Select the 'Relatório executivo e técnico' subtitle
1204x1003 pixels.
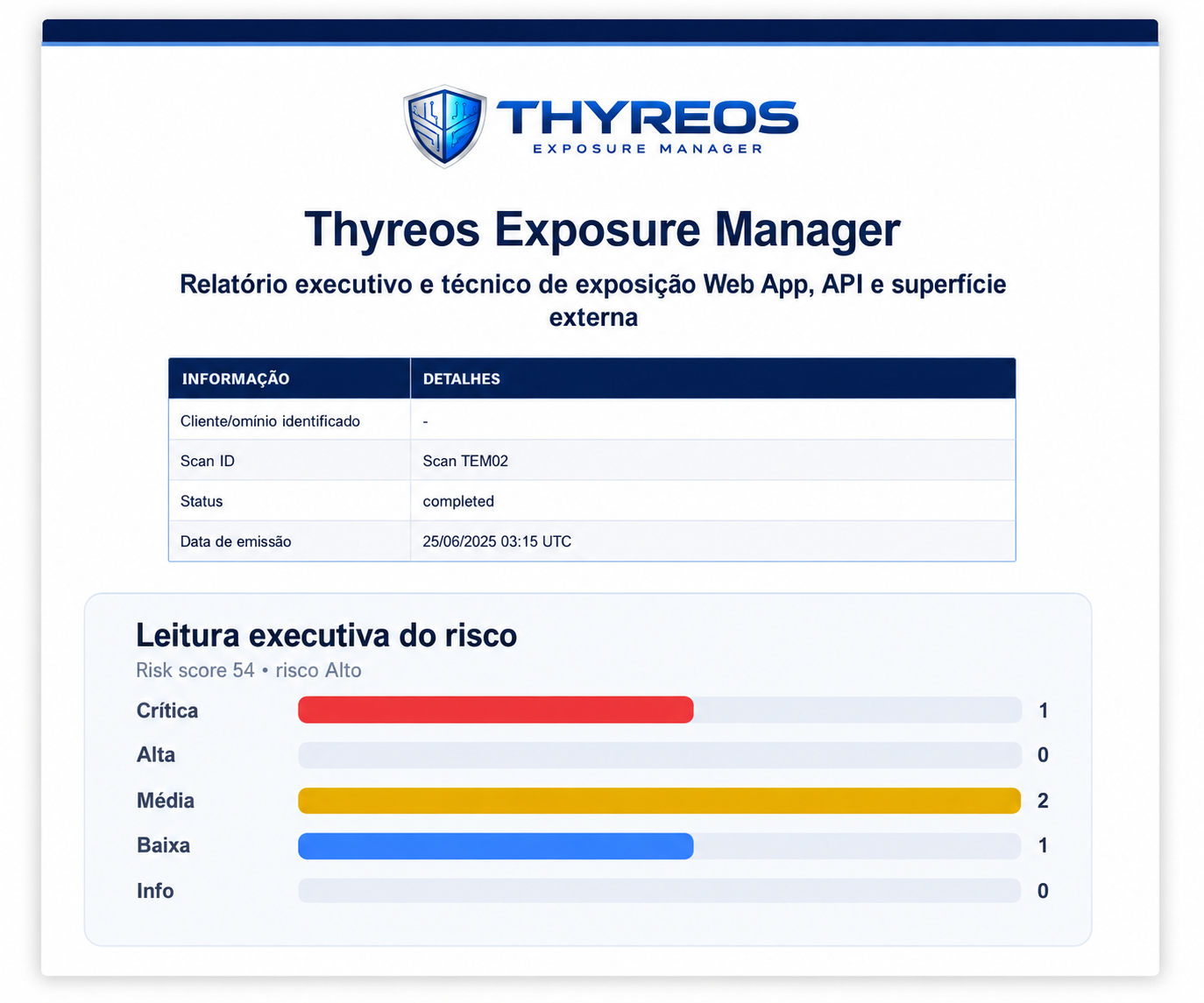coord(593,300)
